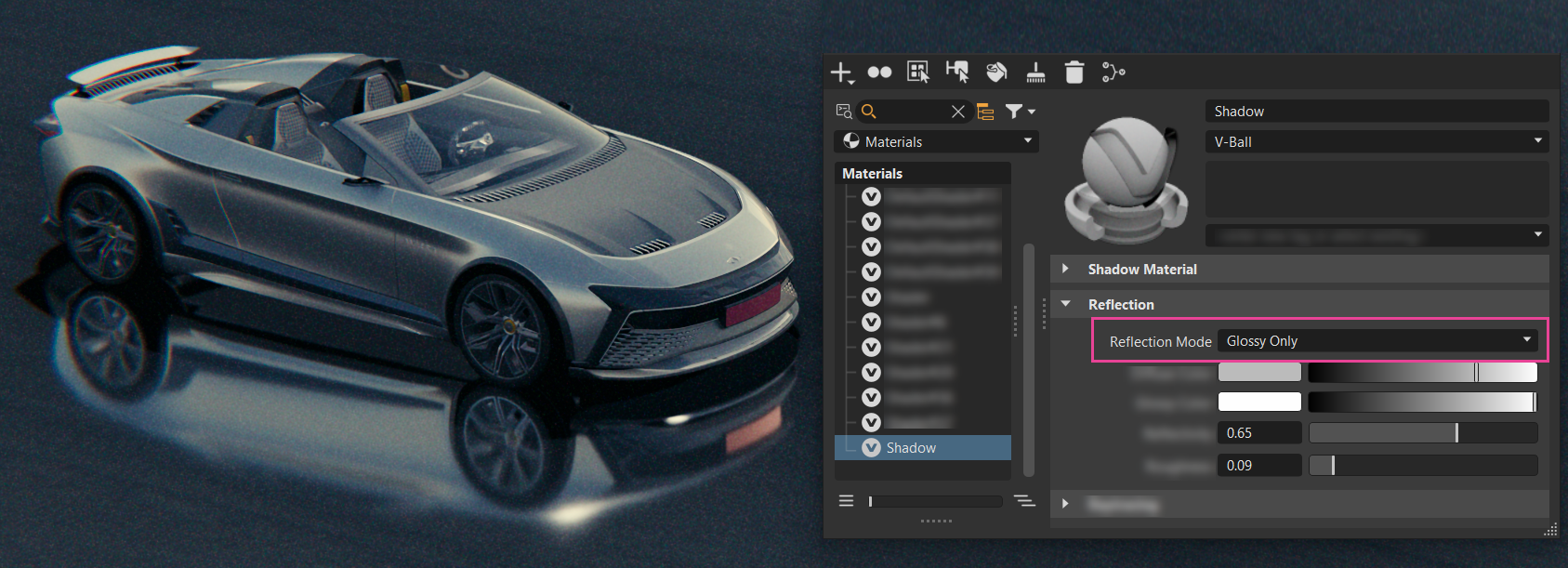
Task: Click the 0.09 value field
Action: pos(1259,466)
